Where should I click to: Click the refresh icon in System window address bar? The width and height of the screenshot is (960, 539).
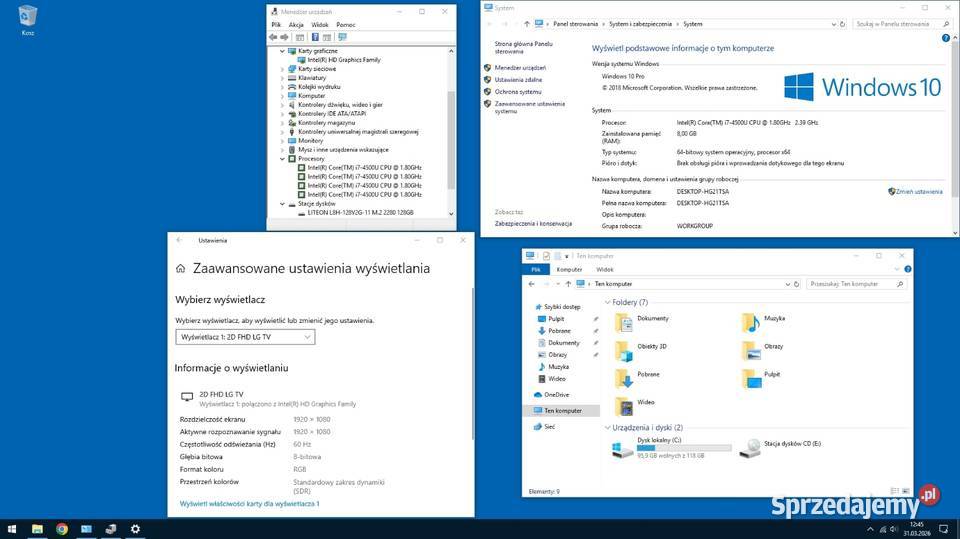click(842, 24)
